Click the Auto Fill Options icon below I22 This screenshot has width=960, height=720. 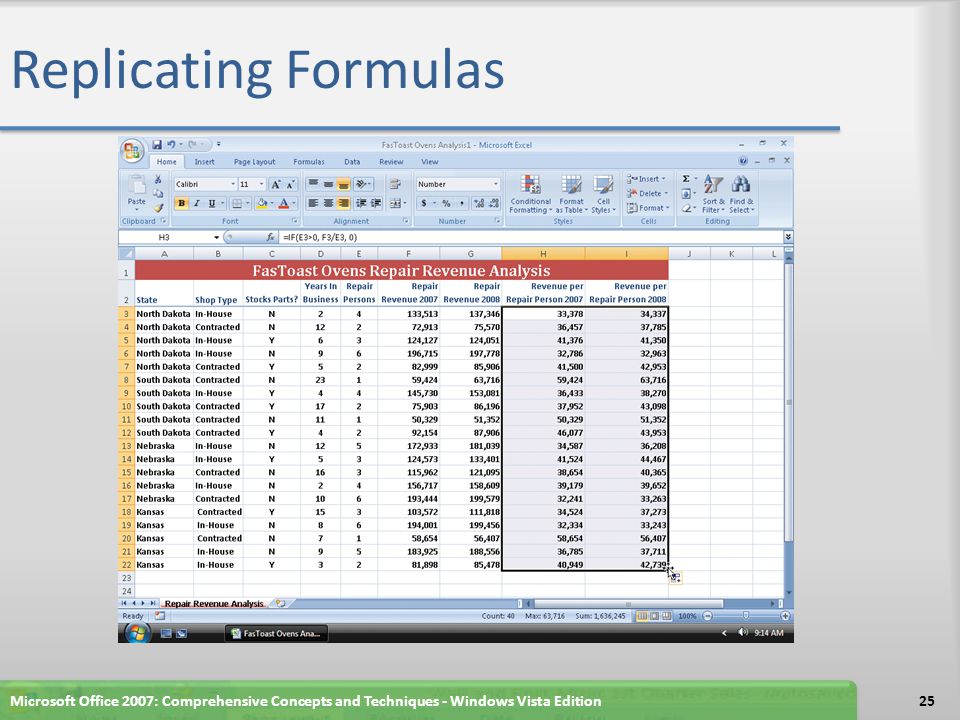click(675, 577)
